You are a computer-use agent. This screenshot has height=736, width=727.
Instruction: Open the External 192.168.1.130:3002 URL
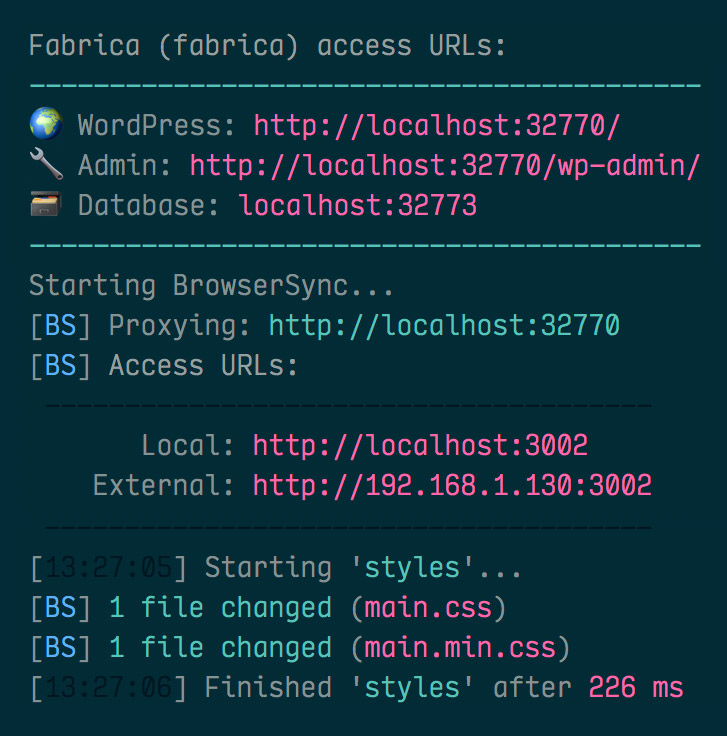pos(452,486)
